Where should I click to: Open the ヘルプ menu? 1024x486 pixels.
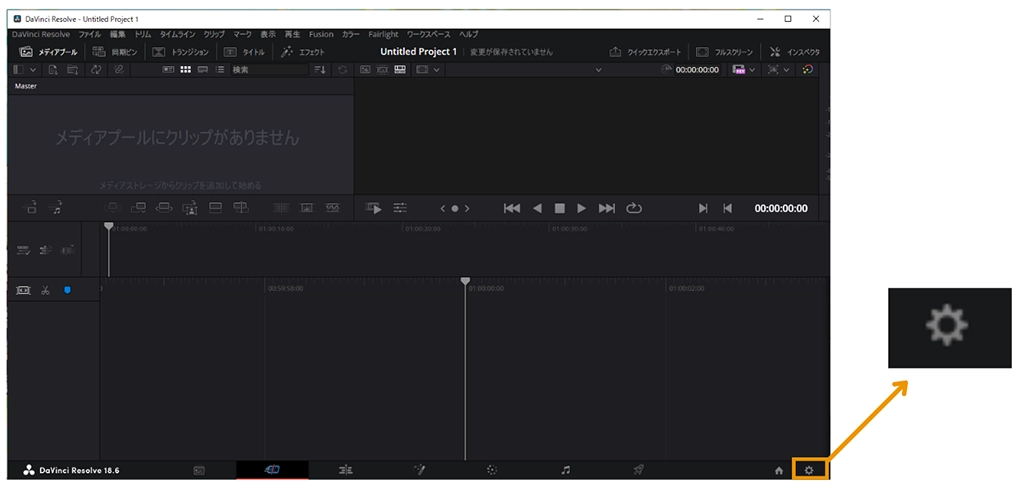coord(468,34)
